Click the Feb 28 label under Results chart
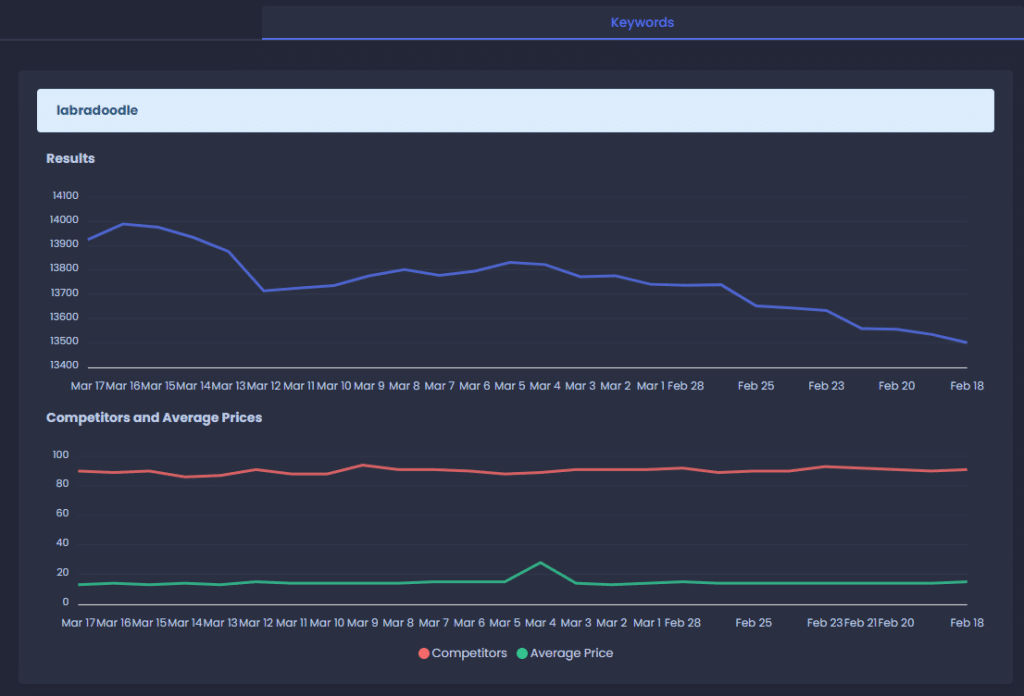This screenshot has width=1024, height=696. tap(685, 385)
